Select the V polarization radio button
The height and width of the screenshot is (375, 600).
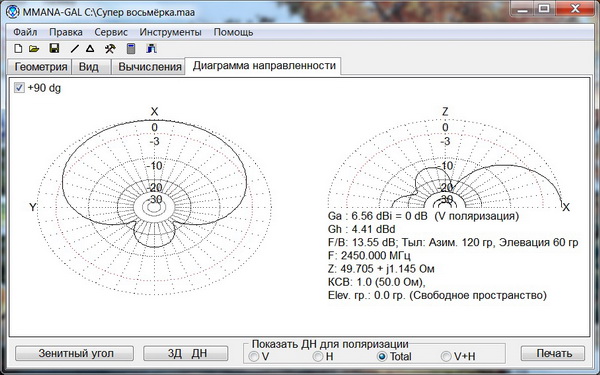click(253, 357)
